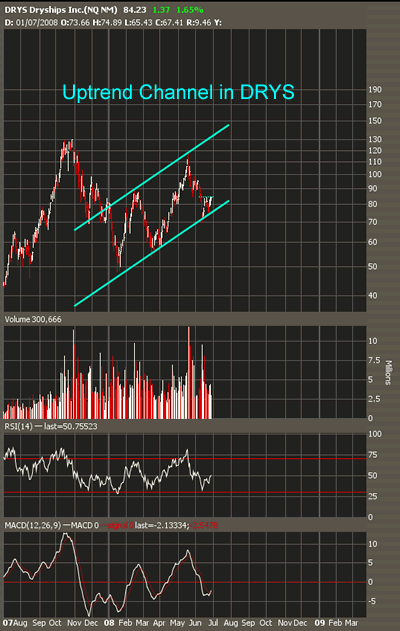Select the last price 84.23
This screenshot has height=631, width=400.
click(x=134, y=10)
